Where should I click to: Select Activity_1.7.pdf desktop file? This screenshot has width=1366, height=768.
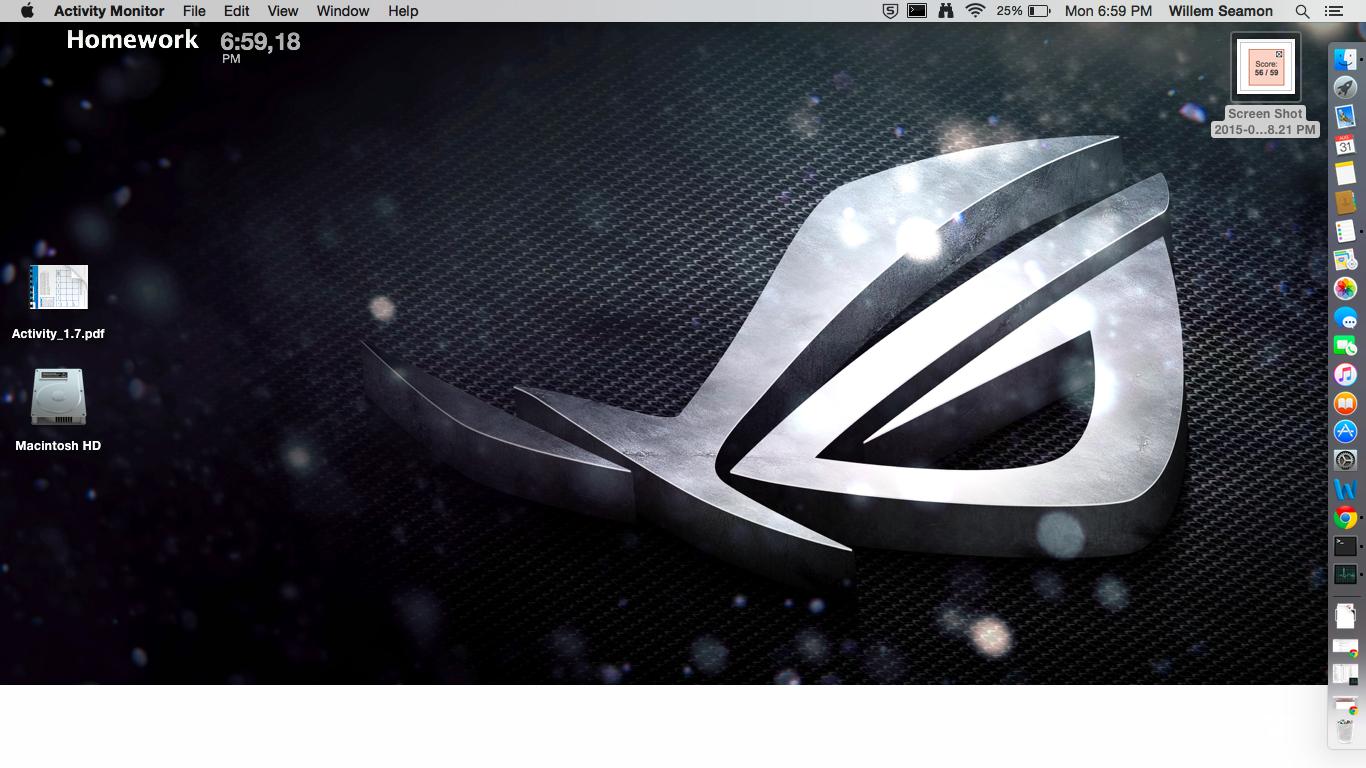coord(59,288)
